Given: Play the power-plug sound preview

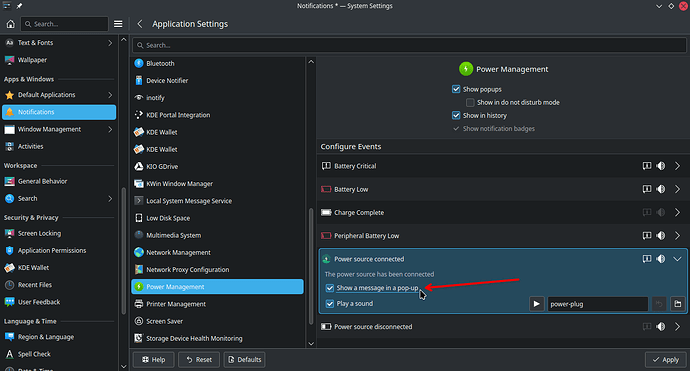Looking at the screenshot, I should tap(536, 304).
